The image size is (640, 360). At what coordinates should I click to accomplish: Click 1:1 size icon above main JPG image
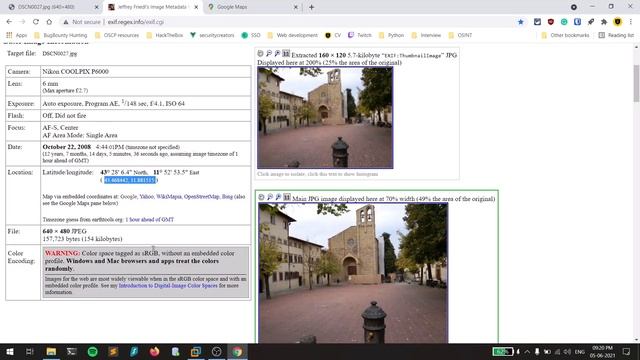(x=287, y=197)
